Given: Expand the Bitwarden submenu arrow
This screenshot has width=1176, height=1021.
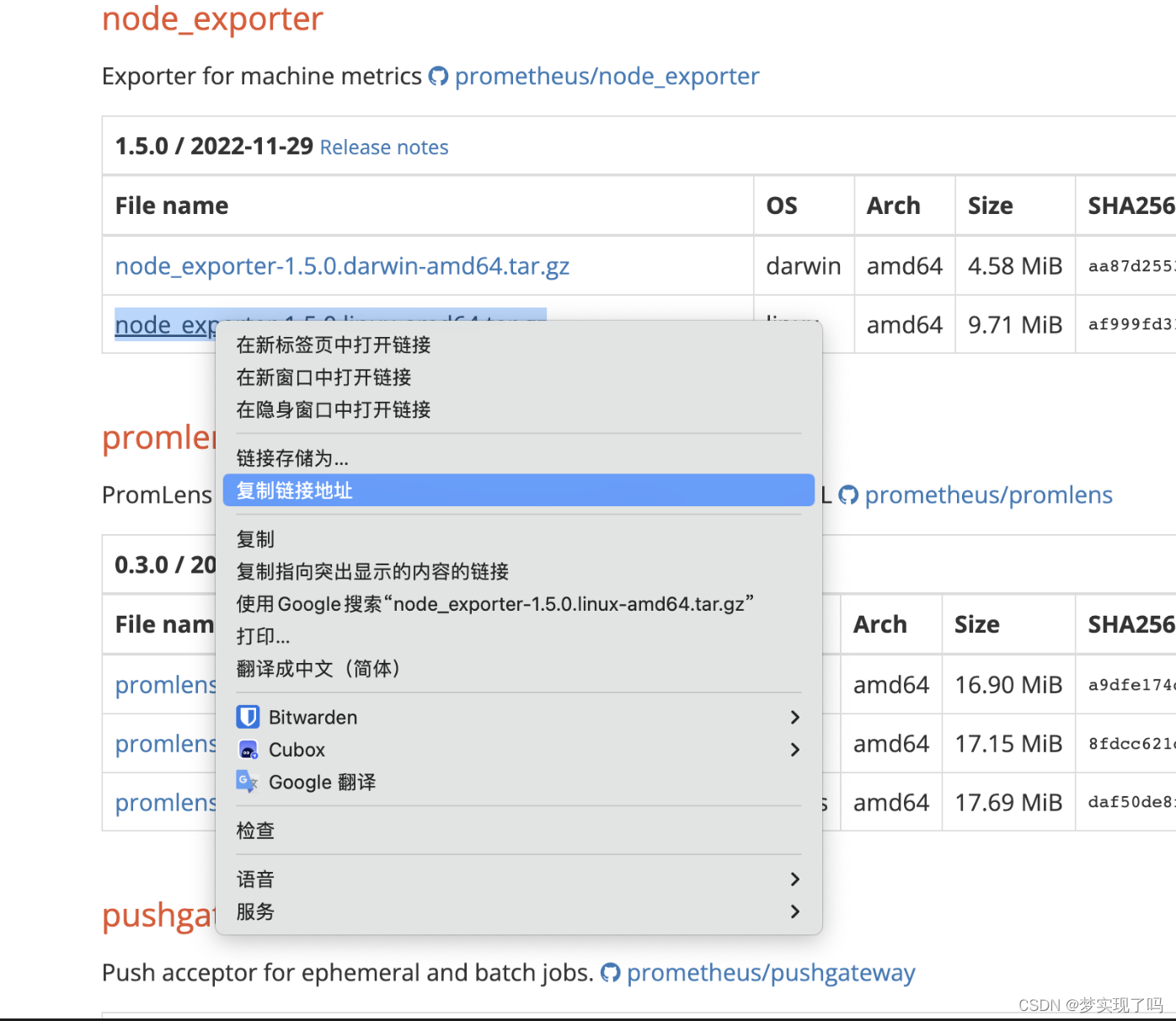Looking at the screenshot, I should pos(794,717).
